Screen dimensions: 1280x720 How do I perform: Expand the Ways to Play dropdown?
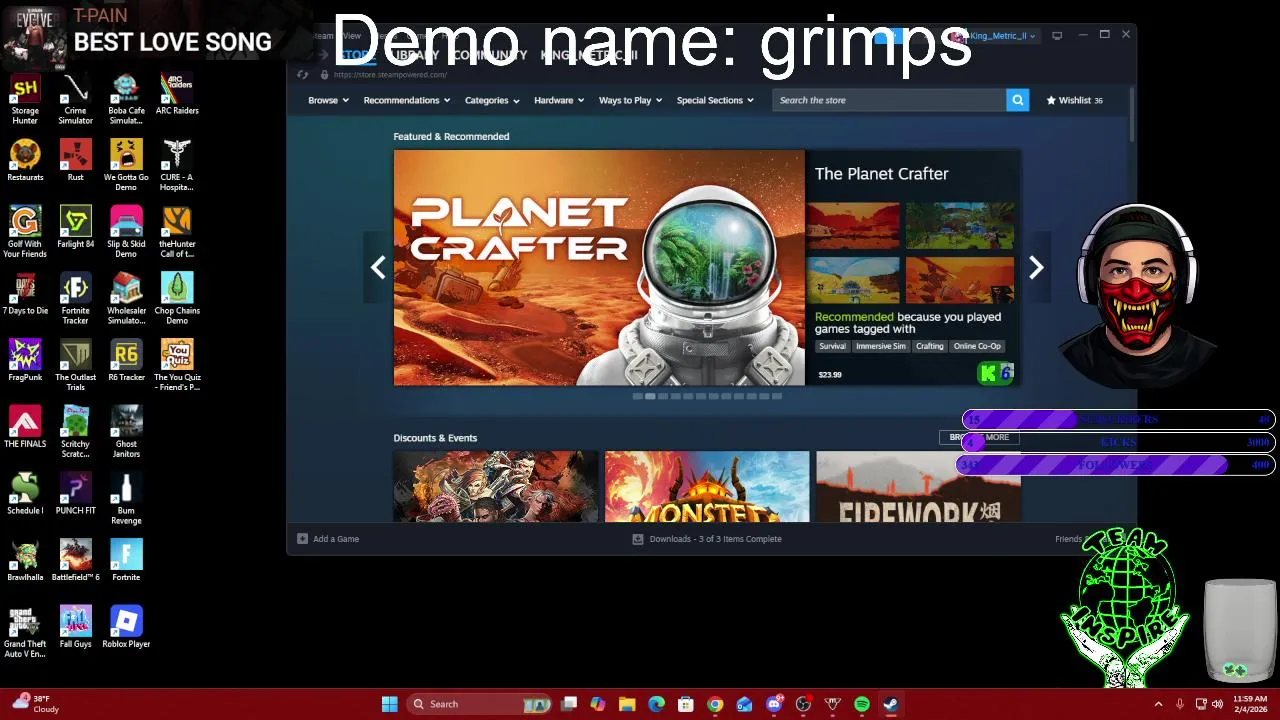click(x=630, y=100)
